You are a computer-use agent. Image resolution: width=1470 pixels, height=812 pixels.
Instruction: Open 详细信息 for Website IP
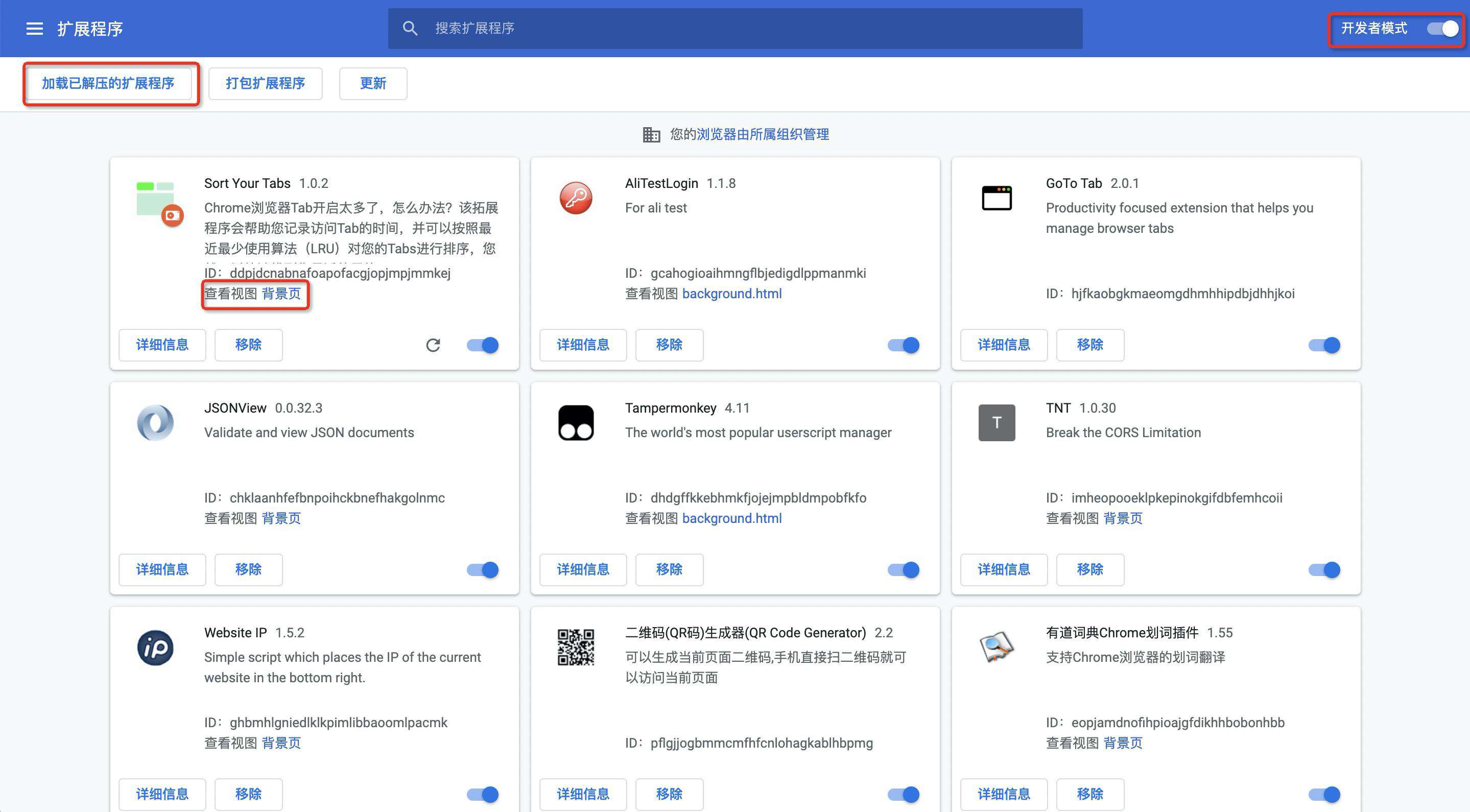tap(162, 794)
